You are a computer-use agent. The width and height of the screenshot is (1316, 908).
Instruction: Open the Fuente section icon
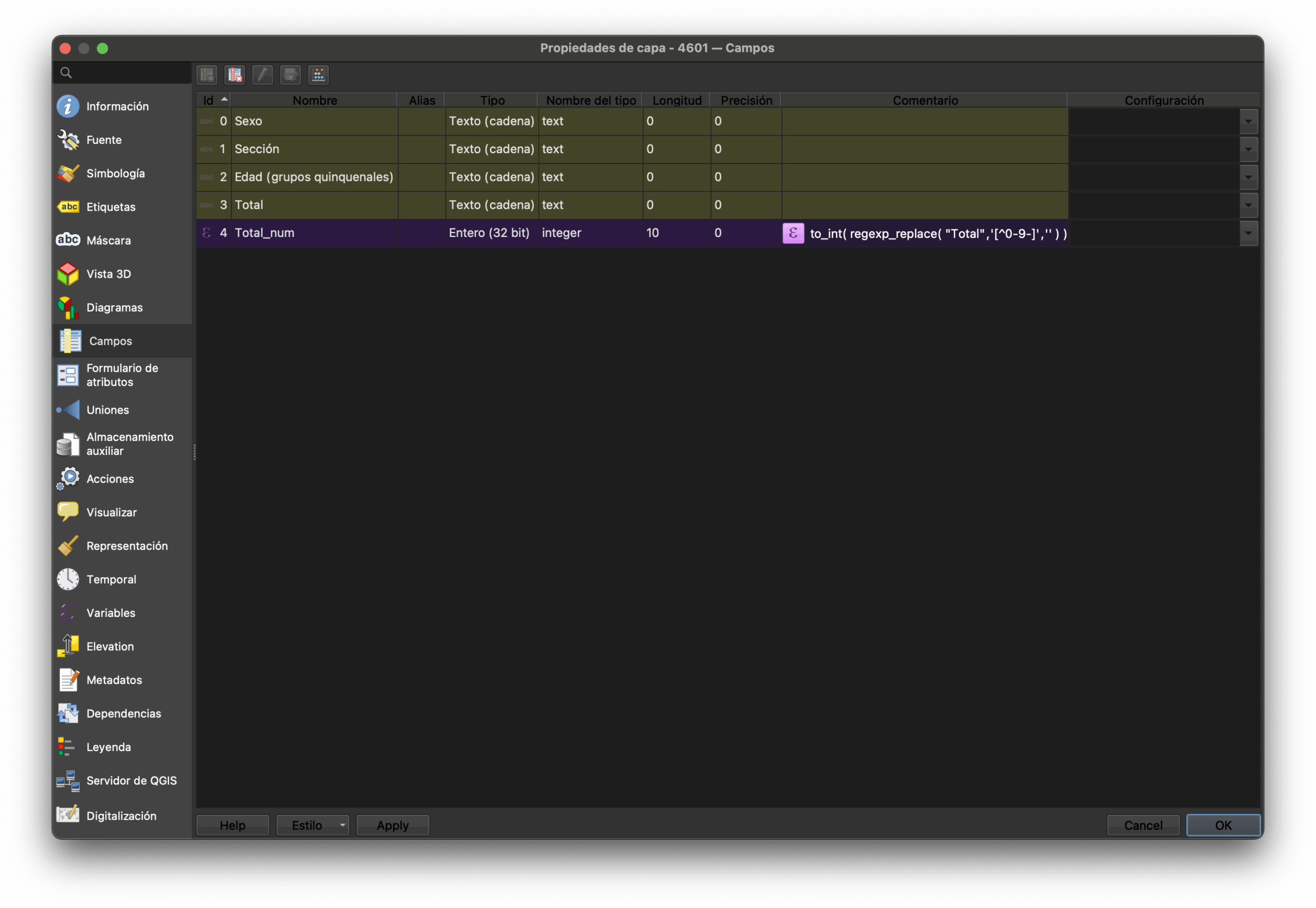coord(68,140)
